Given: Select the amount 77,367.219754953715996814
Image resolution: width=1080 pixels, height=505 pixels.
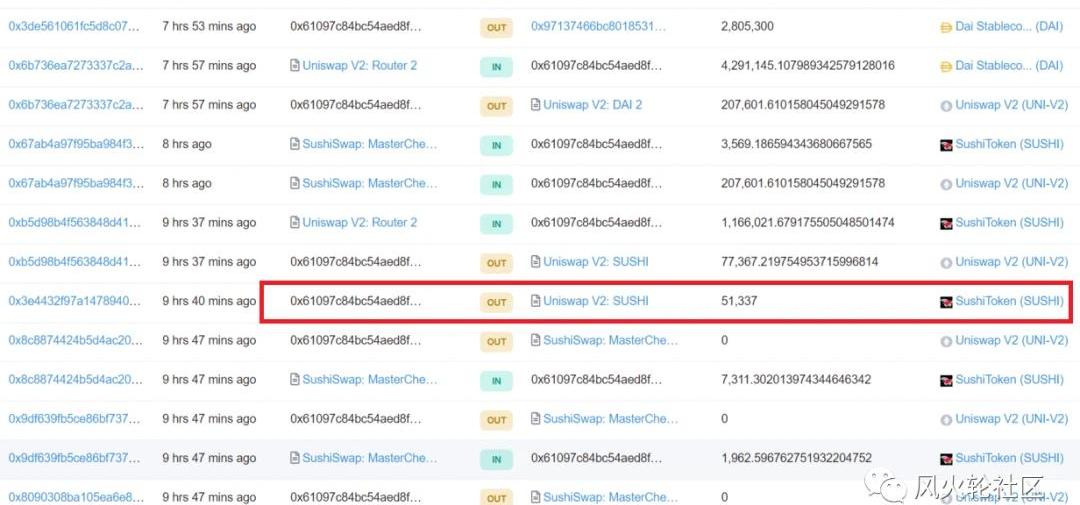Looking at the screenshot, I should (x=800, y=262).
